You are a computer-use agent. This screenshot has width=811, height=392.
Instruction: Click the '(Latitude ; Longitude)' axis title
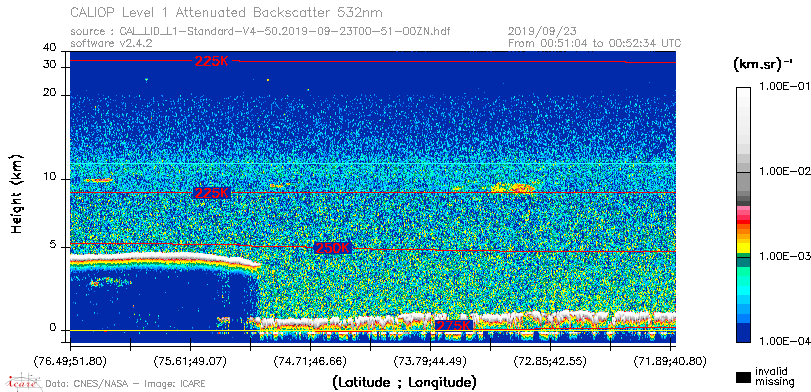point(404,383)
